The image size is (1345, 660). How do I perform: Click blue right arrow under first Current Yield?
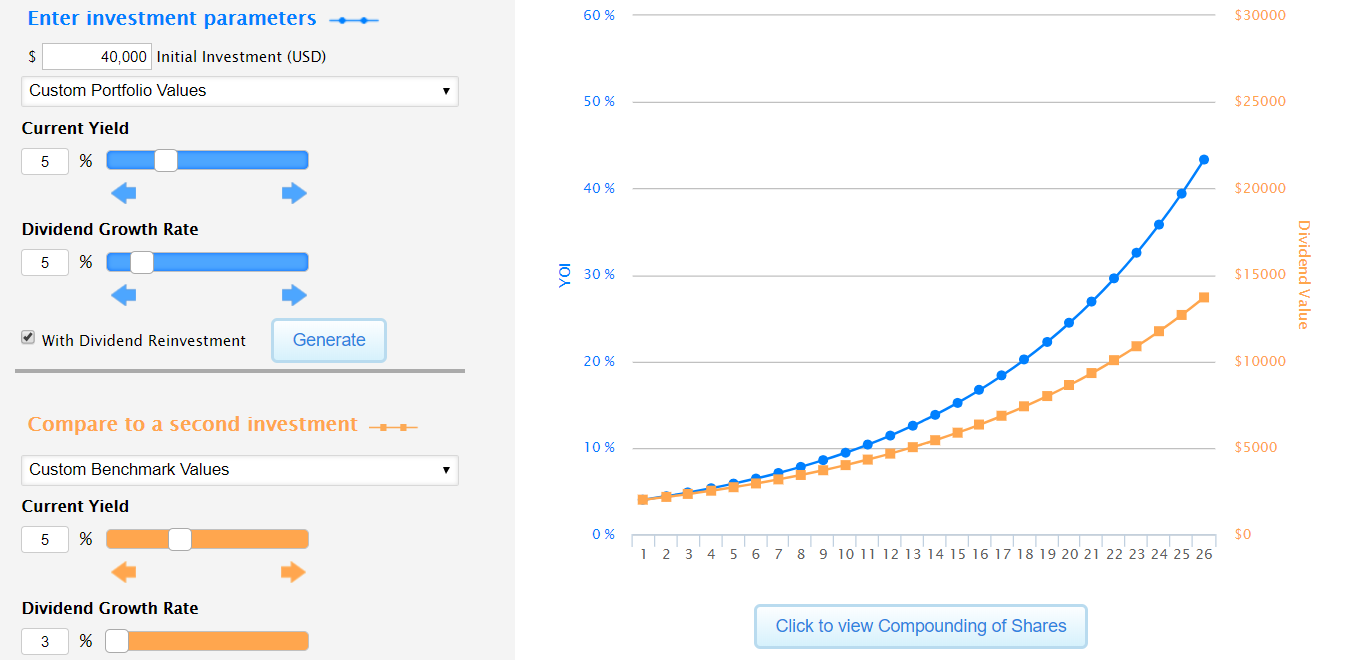(294, 193)
